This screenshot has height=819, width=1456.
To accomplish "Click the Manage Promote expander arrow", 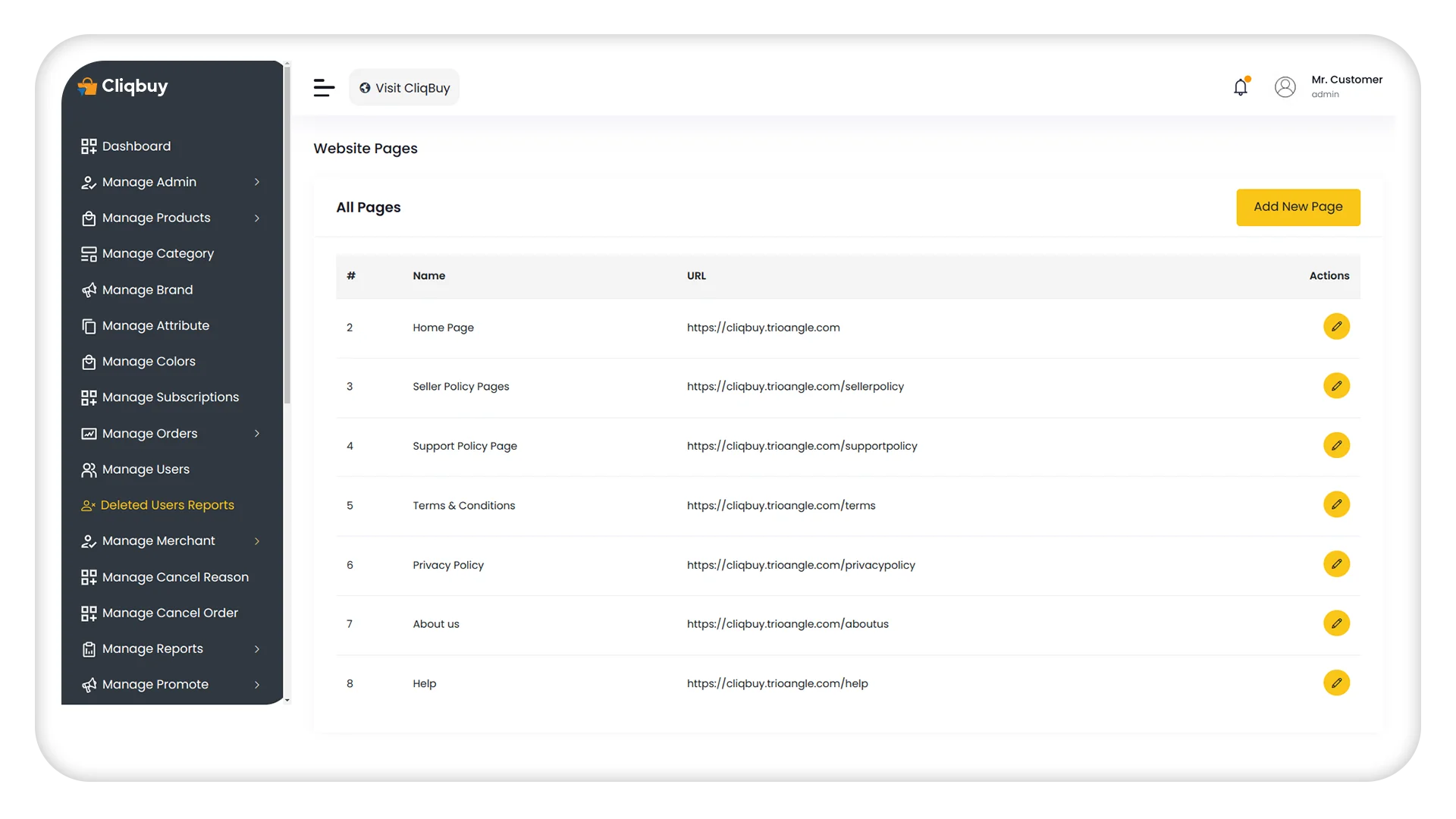I will tap(256, 684).
